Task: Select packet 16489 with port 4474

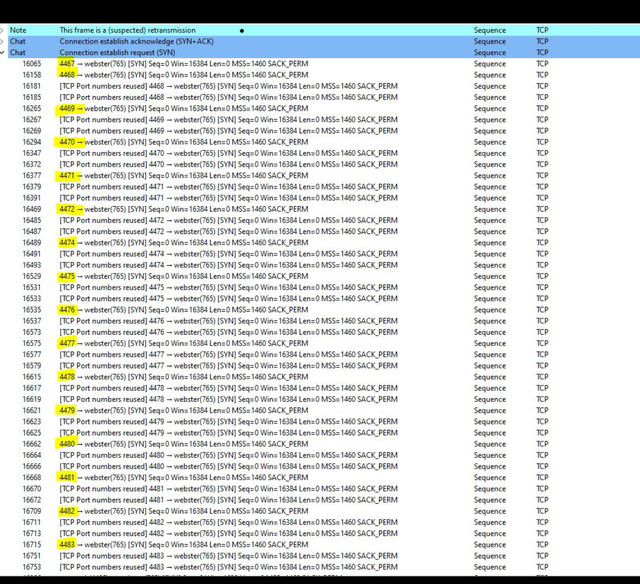Action: pos(320,243)
